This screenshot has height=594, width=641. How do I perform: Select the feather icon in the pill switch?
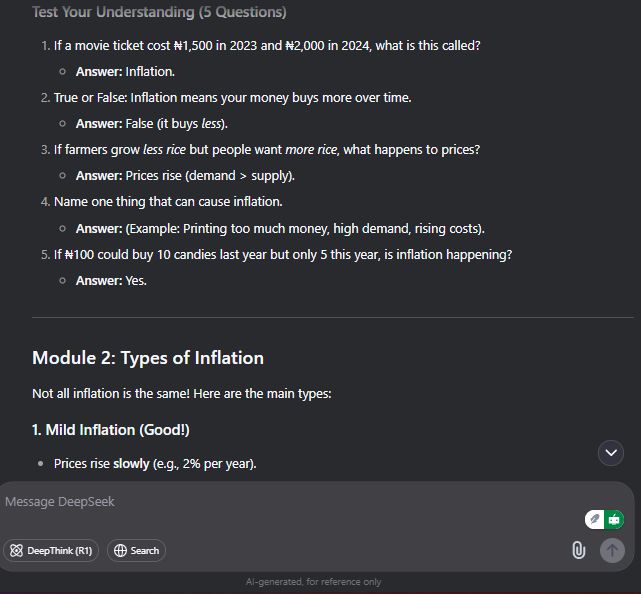595,520
